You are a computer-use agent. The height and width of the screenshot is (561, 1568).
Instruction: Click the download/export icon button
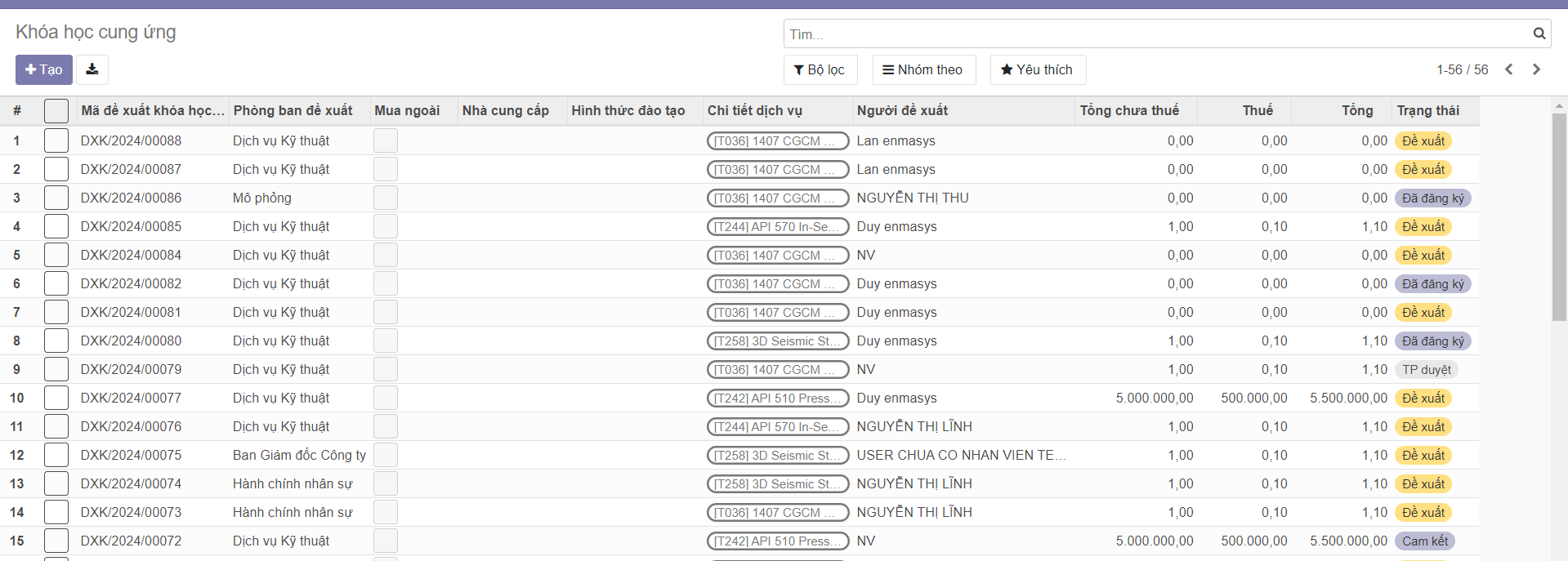coord(92,69)
